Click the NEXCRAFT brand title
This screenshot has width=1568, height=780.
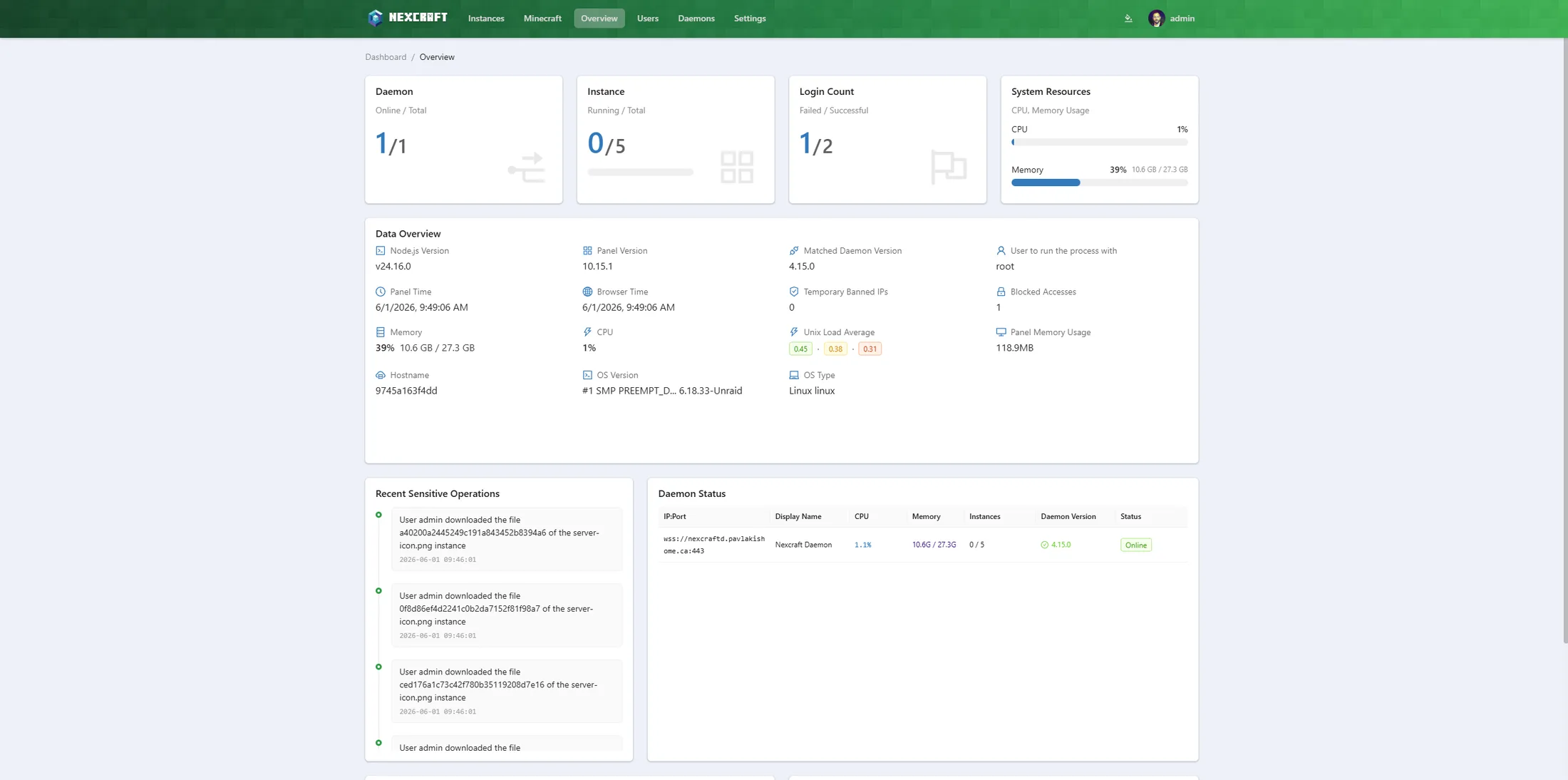[418, 18]
